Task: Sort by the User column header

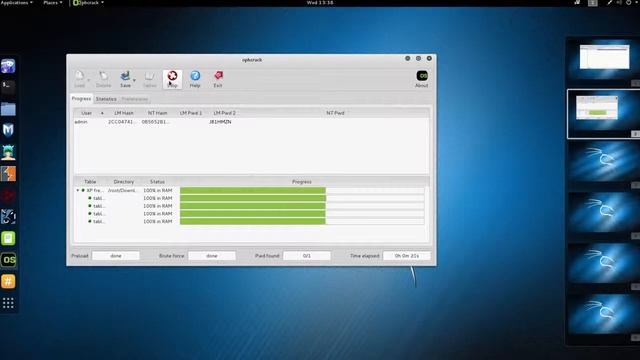Action: [x=87, y=113]
